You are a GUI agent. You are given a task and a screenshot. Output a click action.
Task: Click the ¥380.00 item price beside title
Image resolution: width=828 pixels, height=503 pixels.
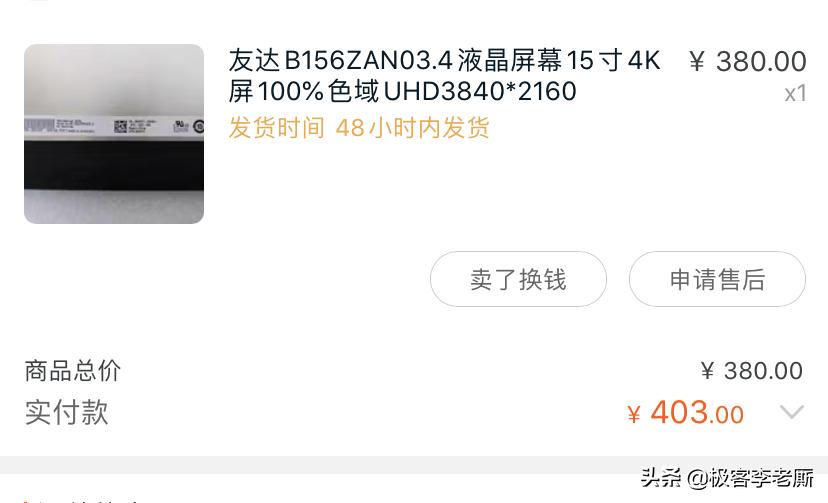tap(748, 61)
